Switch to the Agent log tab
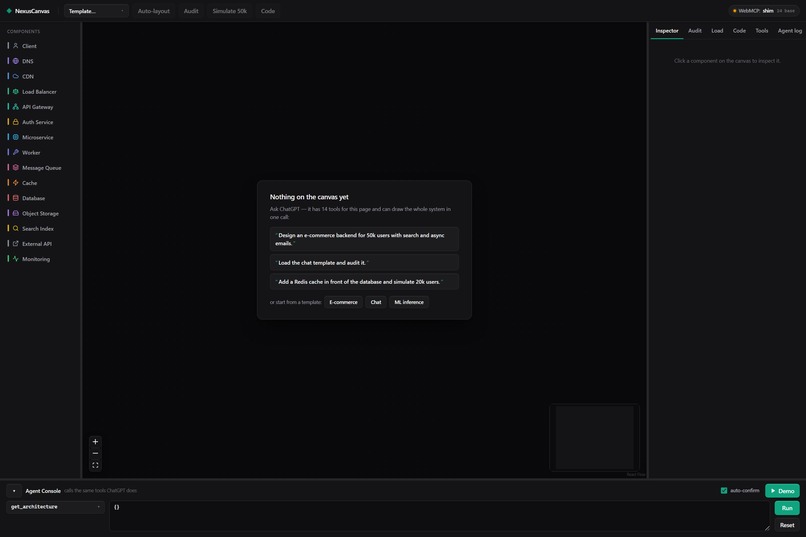 [790, 31]
